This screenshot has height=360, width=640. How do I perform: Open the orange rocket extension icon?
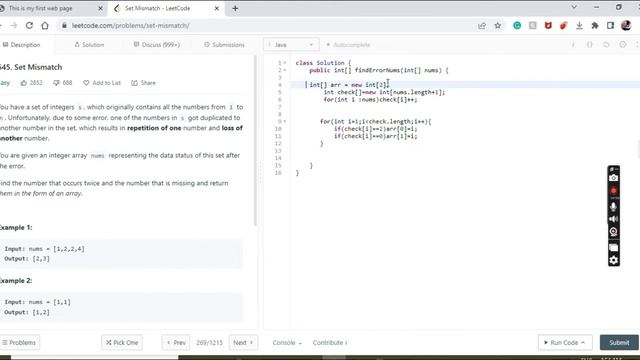pos(564,25)
